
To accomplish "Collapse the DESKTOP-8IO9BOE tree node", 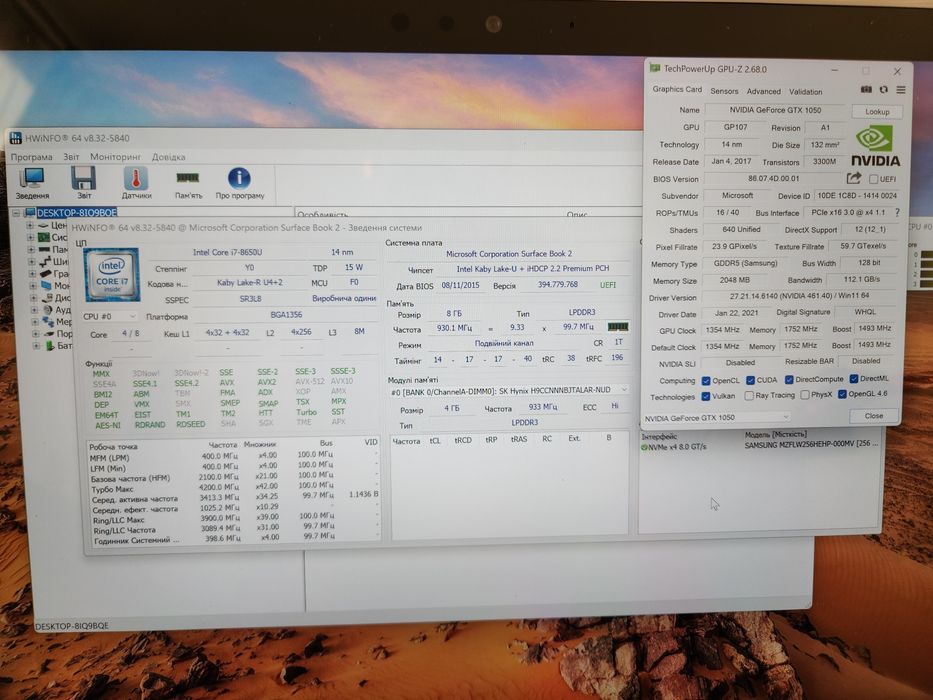I will (x=17, y=212).
